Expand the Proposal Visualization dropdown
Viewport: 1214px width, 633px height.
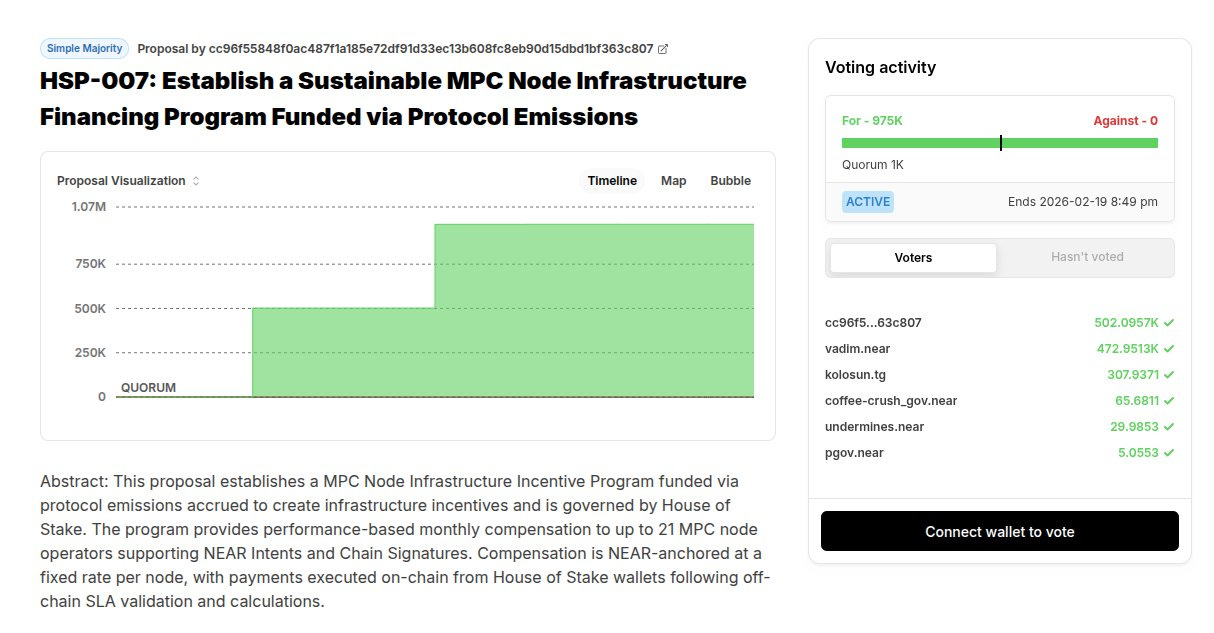(128, 181)
